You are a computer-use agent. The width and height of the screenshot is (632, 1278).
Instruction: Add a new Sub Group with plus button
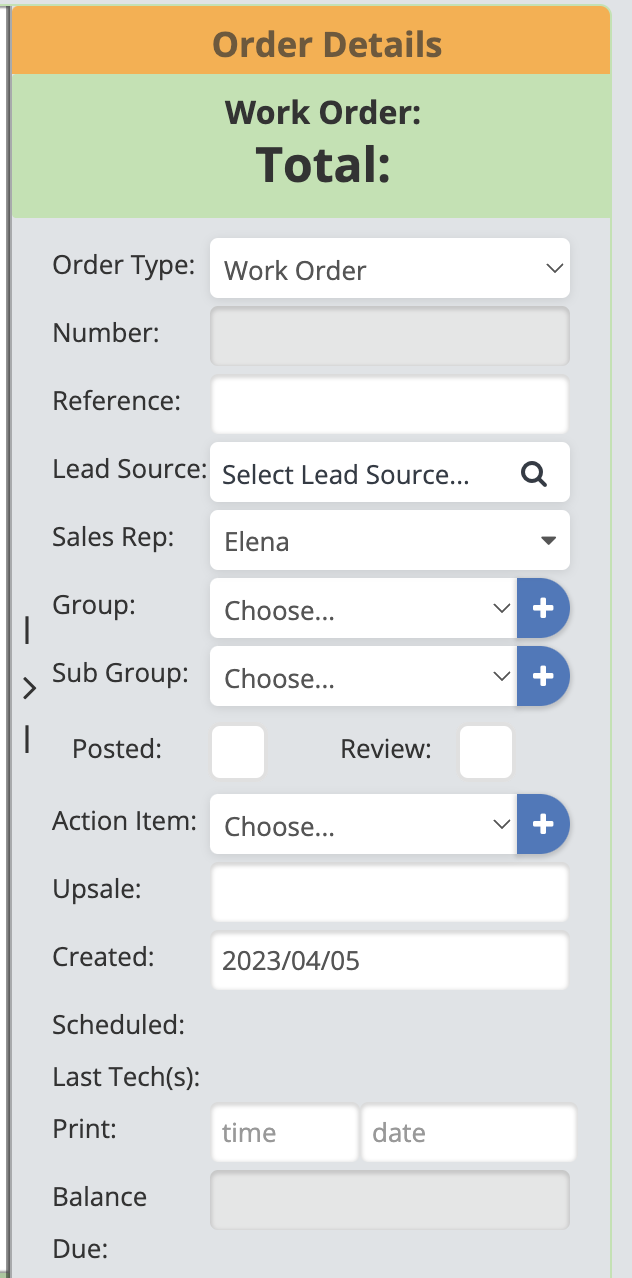pyautogui.click(x=543, y=676)
